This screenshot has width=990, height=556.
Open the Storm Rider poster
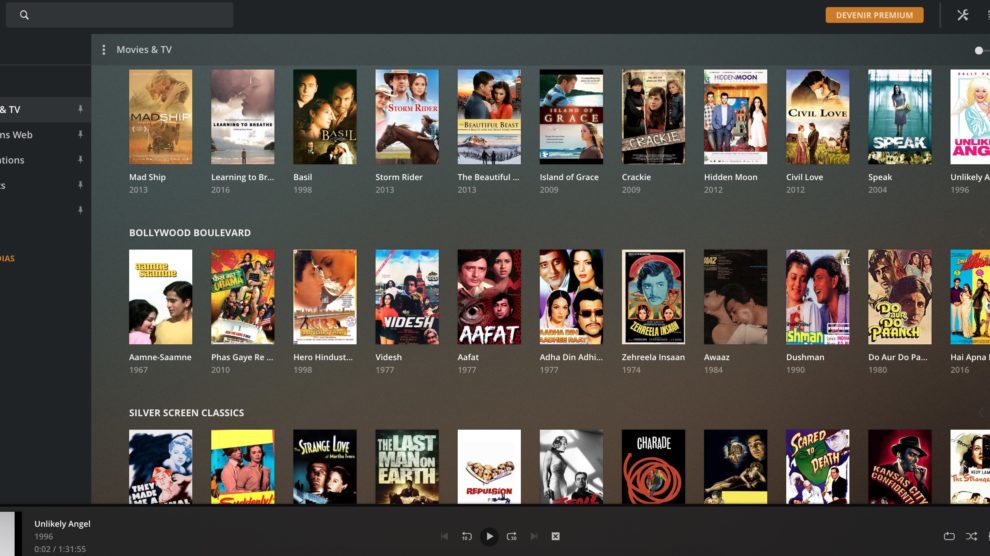pyautogui.click(x=407, y=117)
